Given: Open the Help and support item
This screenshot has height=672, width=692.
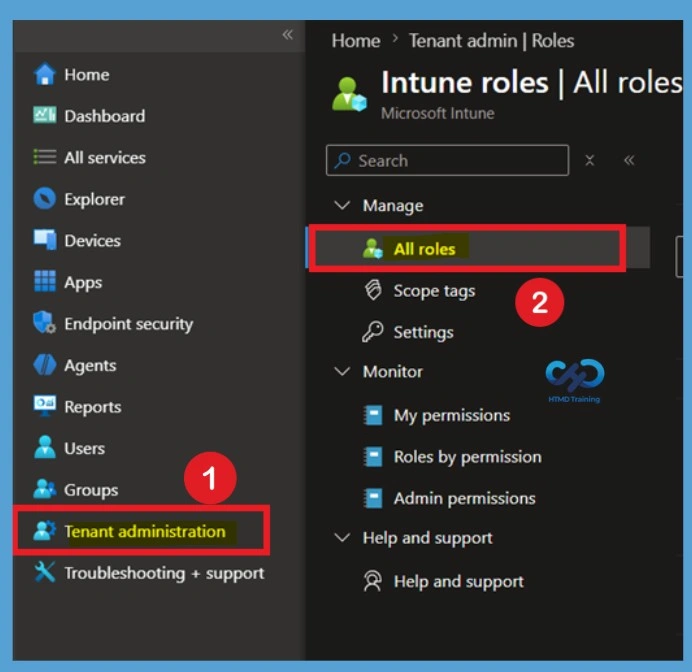Looking at the screenshot, I should point(459,581).
